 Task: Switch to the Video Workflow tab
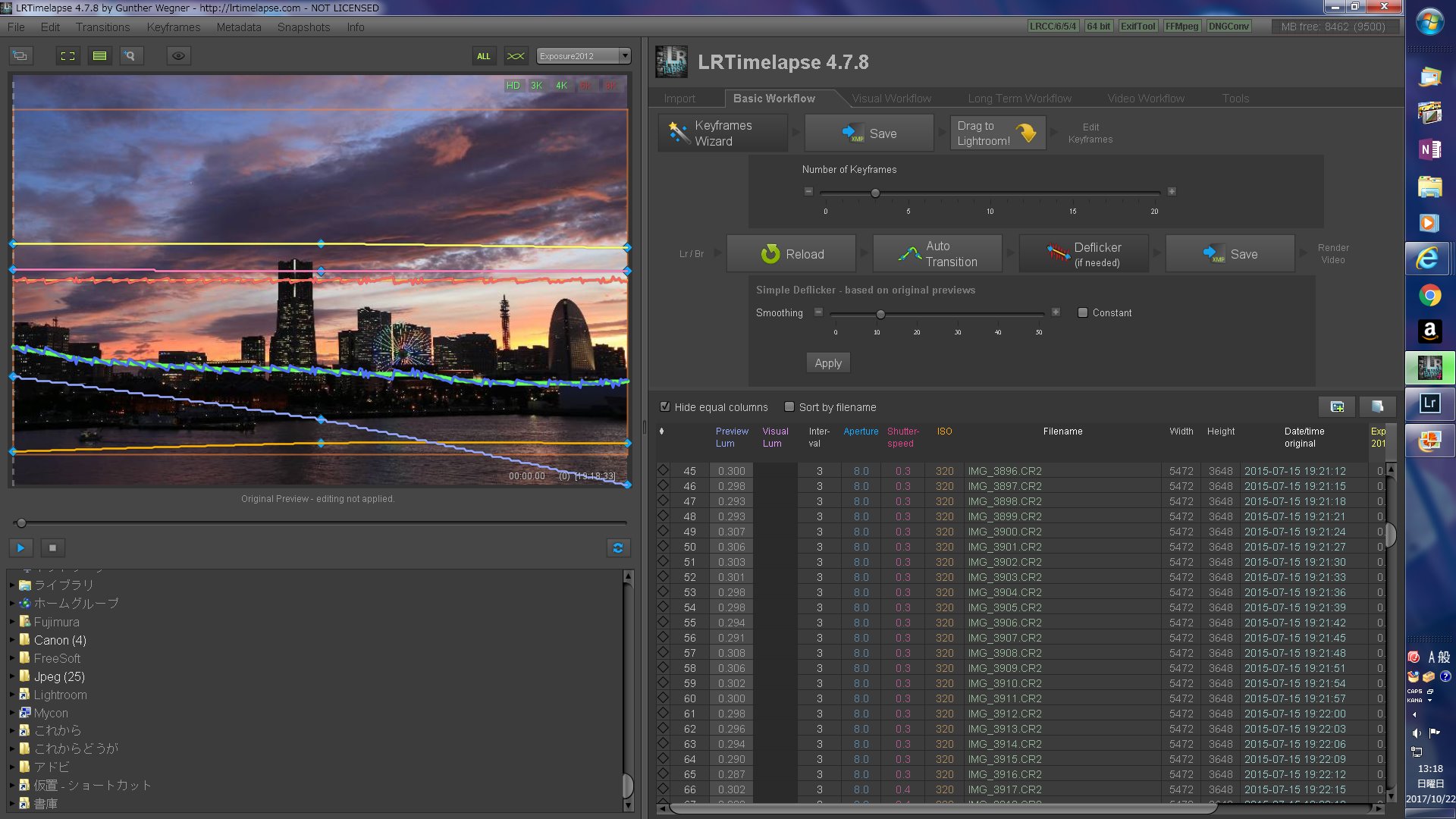click(1145, 99)
